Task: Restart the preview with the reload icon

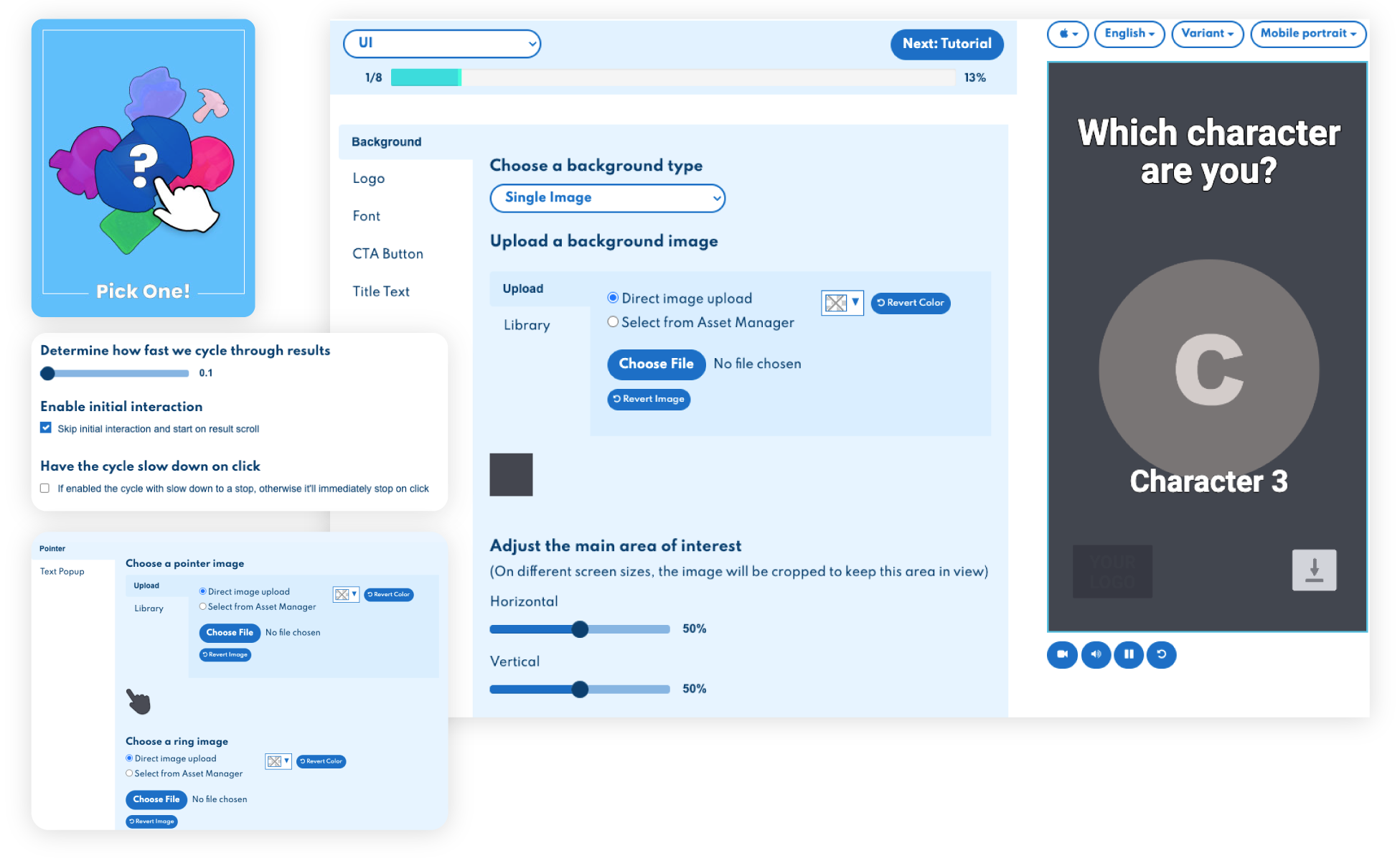Action: click(x=1162, y=654)
